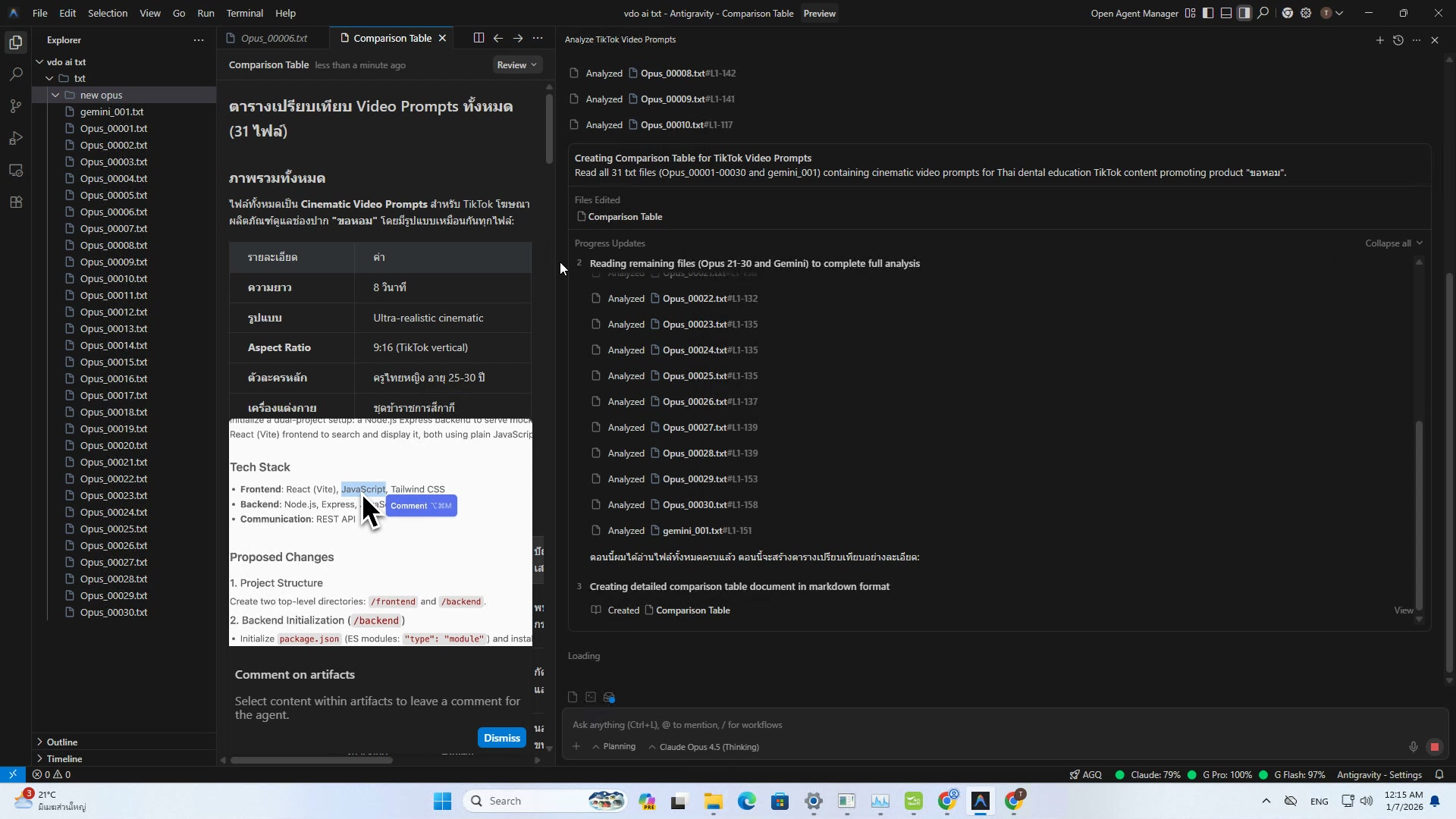
Task: Open the Source Control view
Action: [16, 106]
